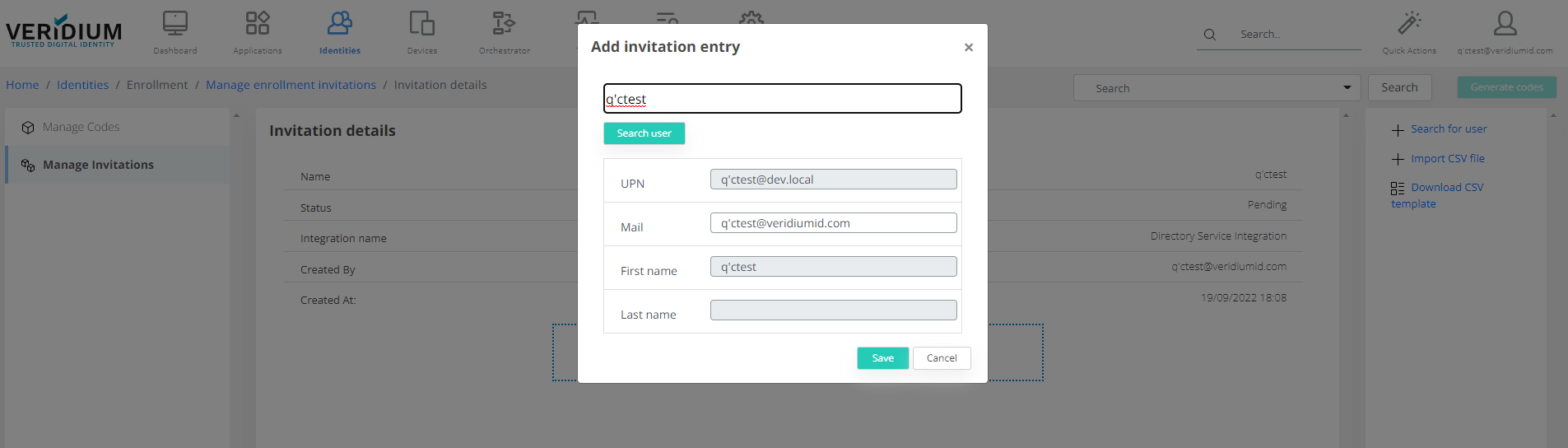
Task: Open the Quick Actions wand icon
Action: tap(1409, 24)
